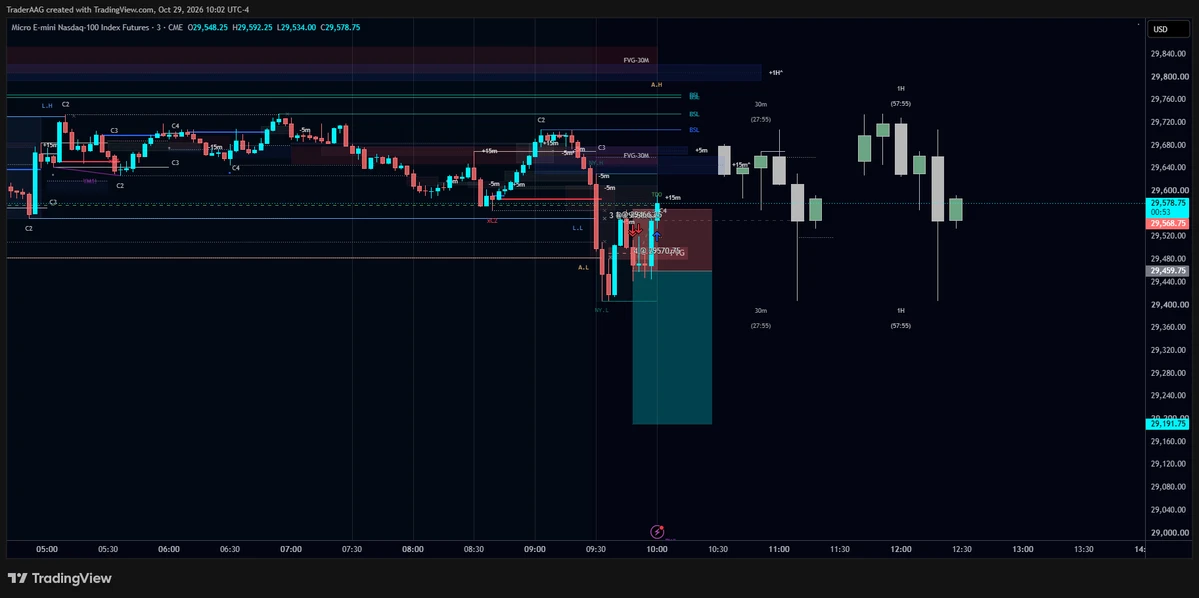
Task: Select the blue BSL line label
Action: pyautogui.click(x=694, y=130)
